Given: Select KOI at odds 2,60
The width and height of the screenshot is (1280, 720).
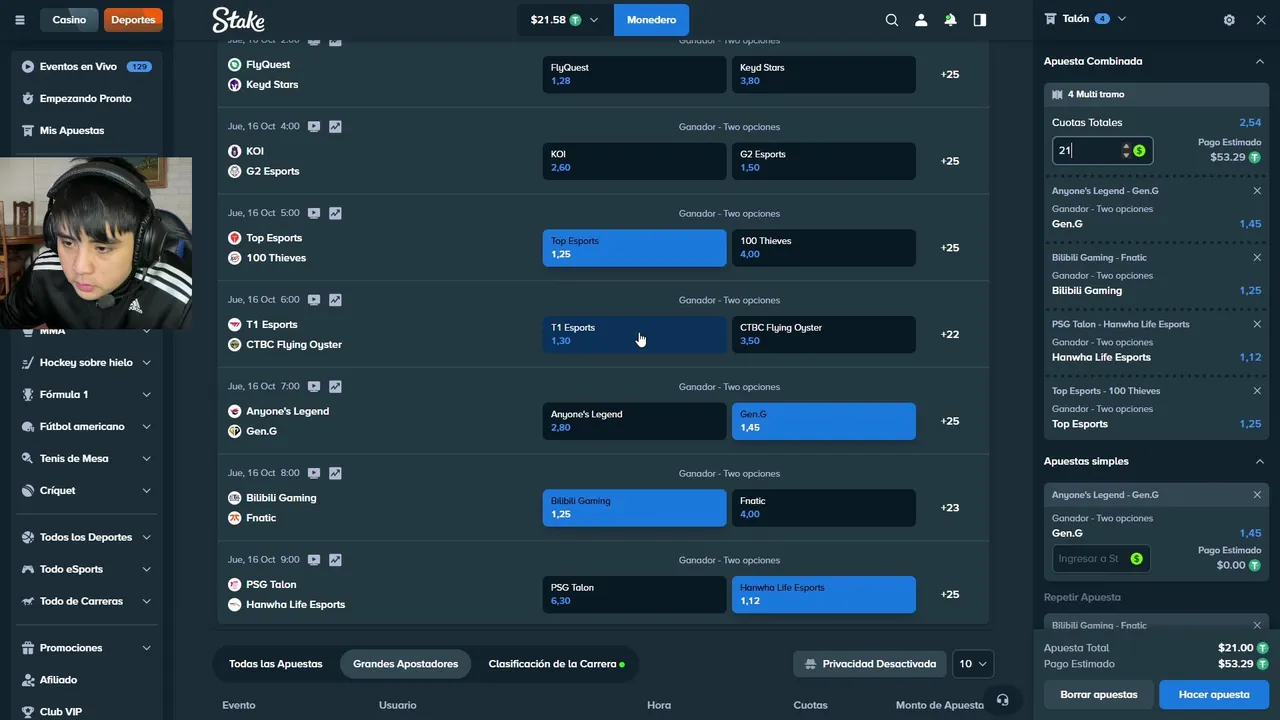Looking at the screenshot, I should coord(634,161).
